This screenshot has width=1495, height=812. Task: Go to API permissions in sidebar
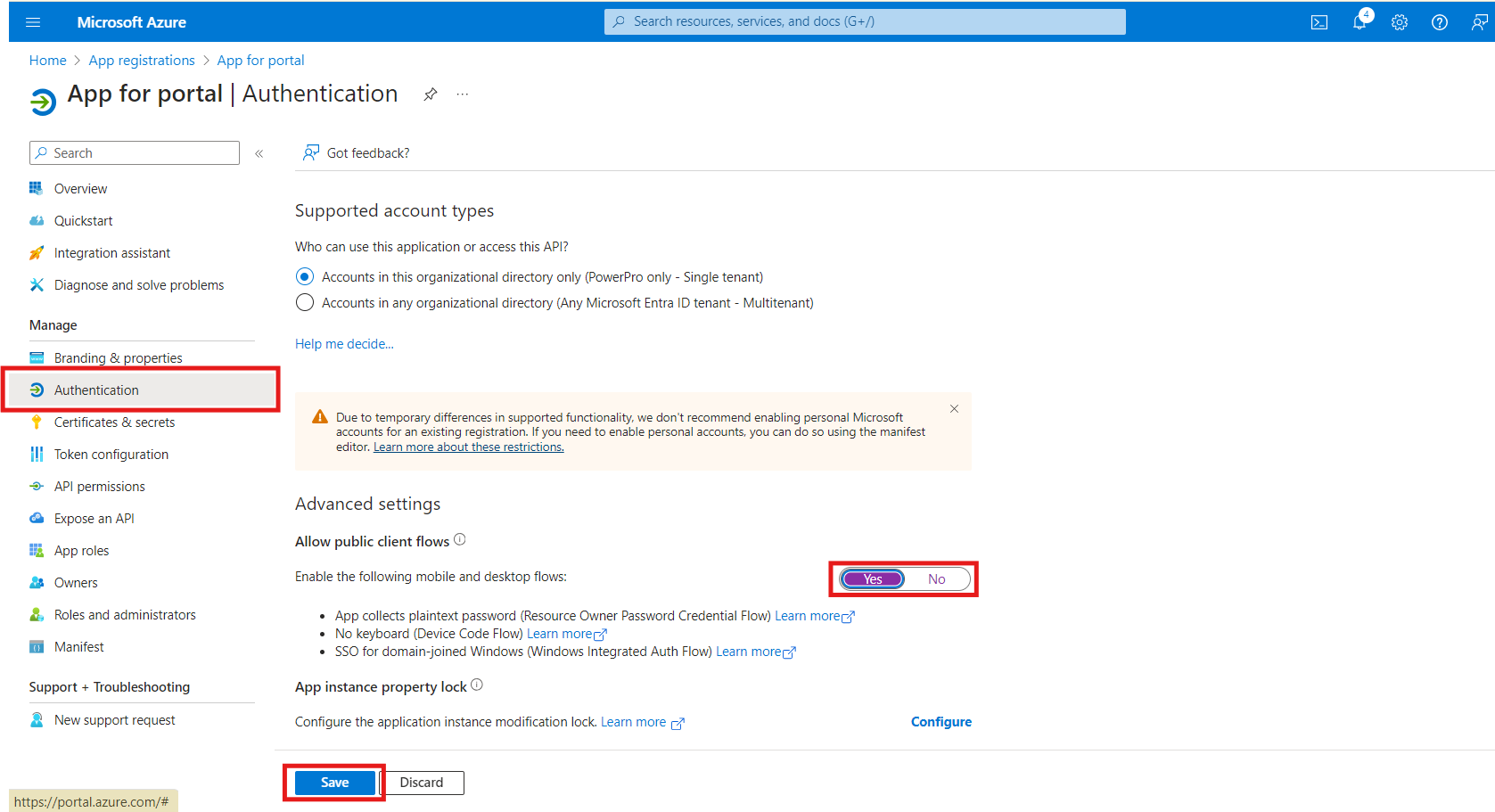pyautogui.click(x=99, y=487)
